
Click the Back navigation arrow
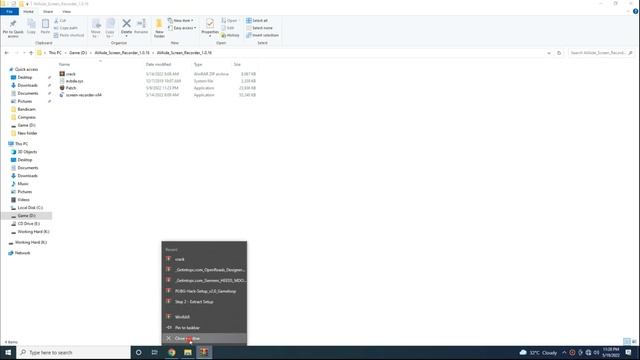coord(7,53)
